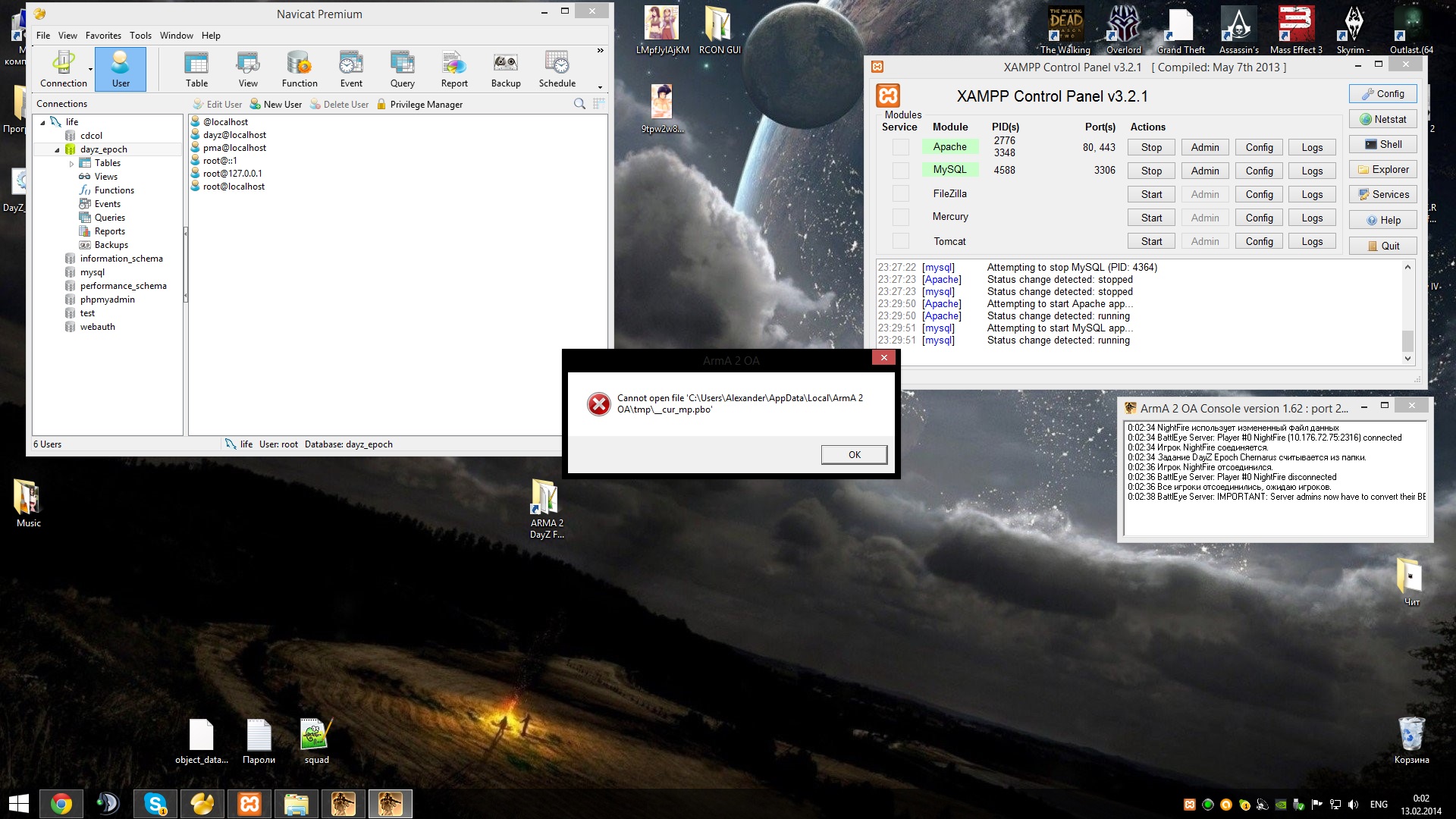Click the XAMPP log scrollbar down arrow
This screenshot has height=819, width=1456.
coord(1407,359)
